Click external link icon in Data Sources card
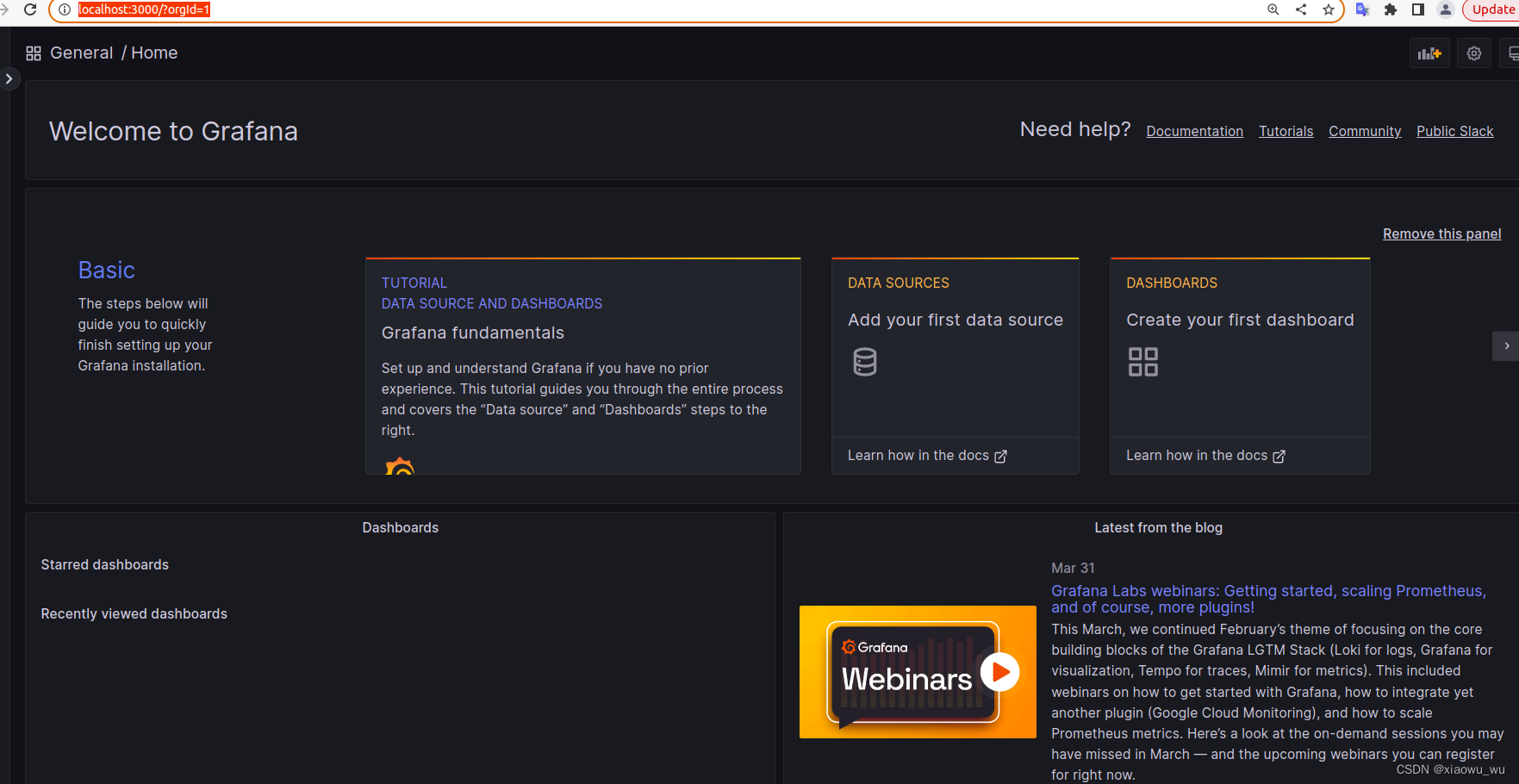Image resolution: width=1519 pixels, height=784 pixels. tap(1000, 456)
